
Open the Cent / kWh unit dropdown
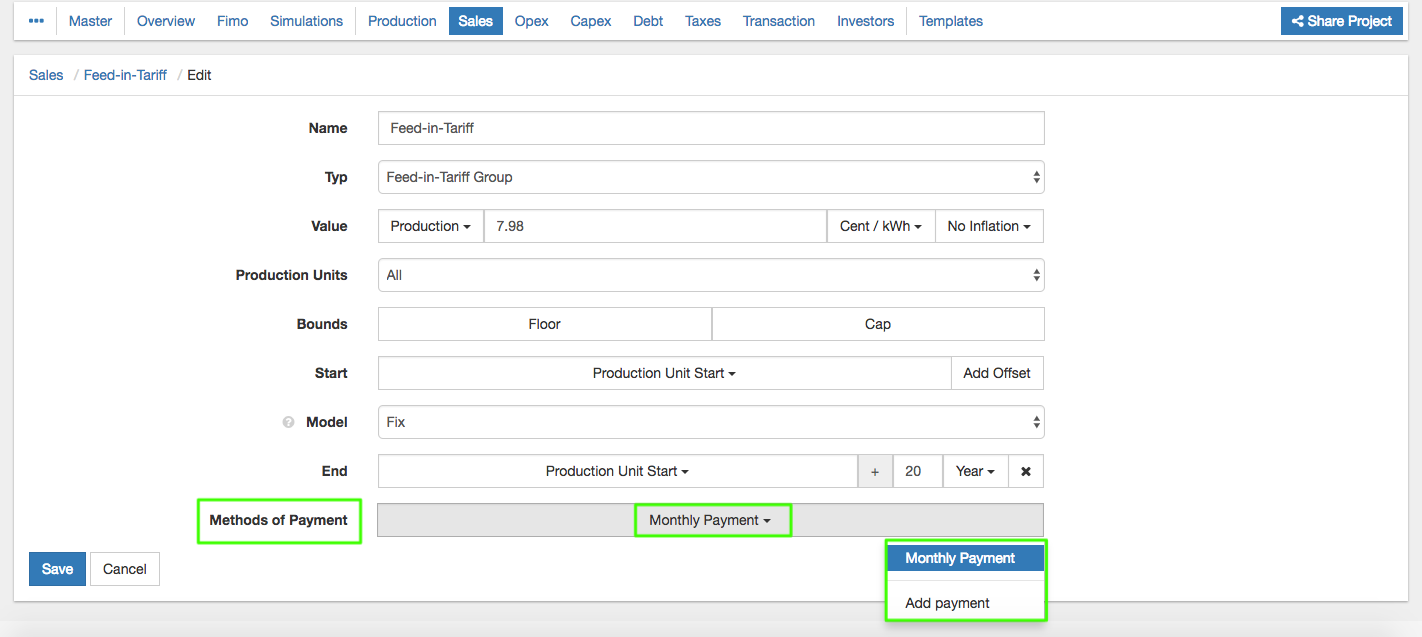point(880,226)
